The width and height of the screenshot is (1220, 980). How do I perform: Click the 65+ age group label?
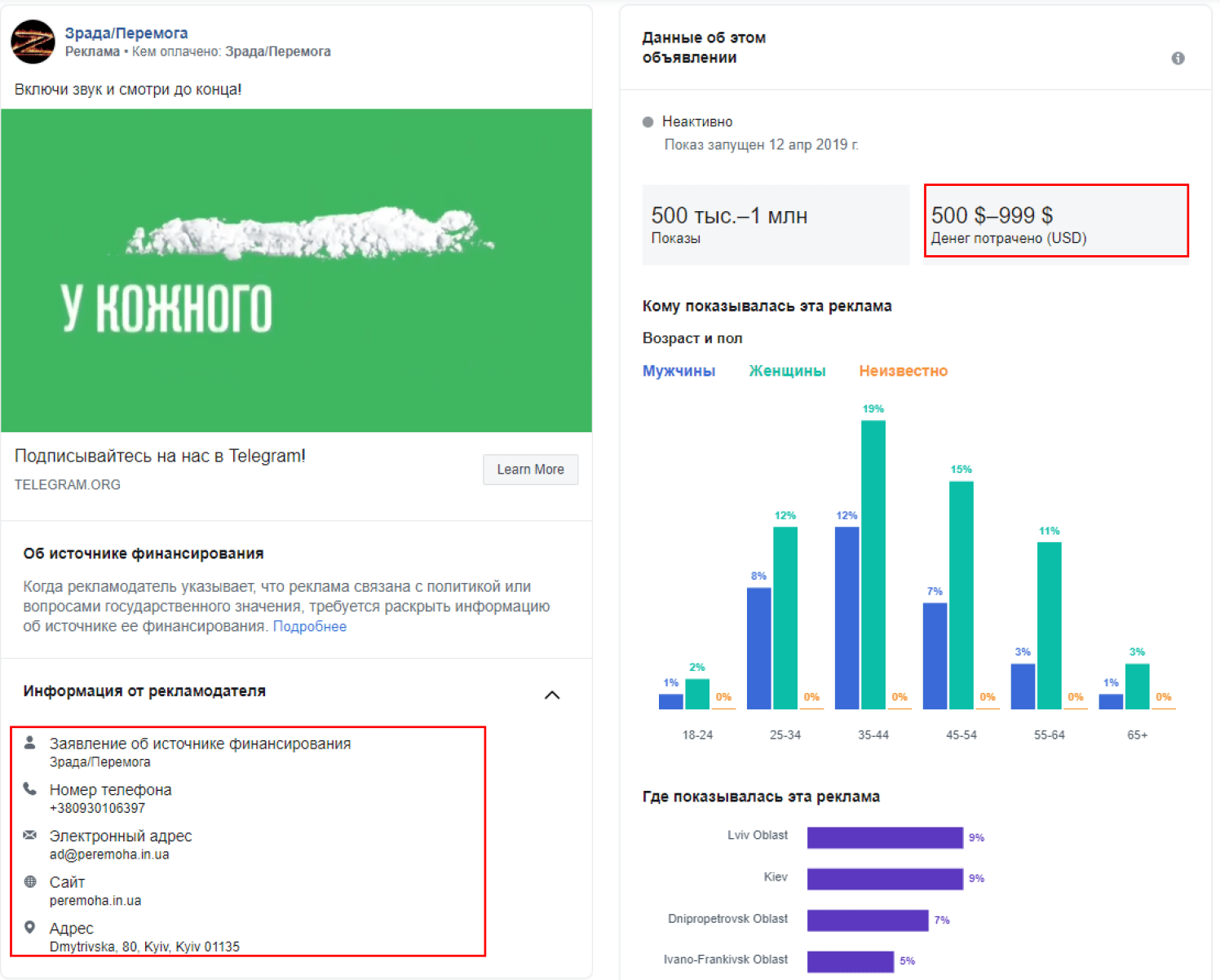1137,735
